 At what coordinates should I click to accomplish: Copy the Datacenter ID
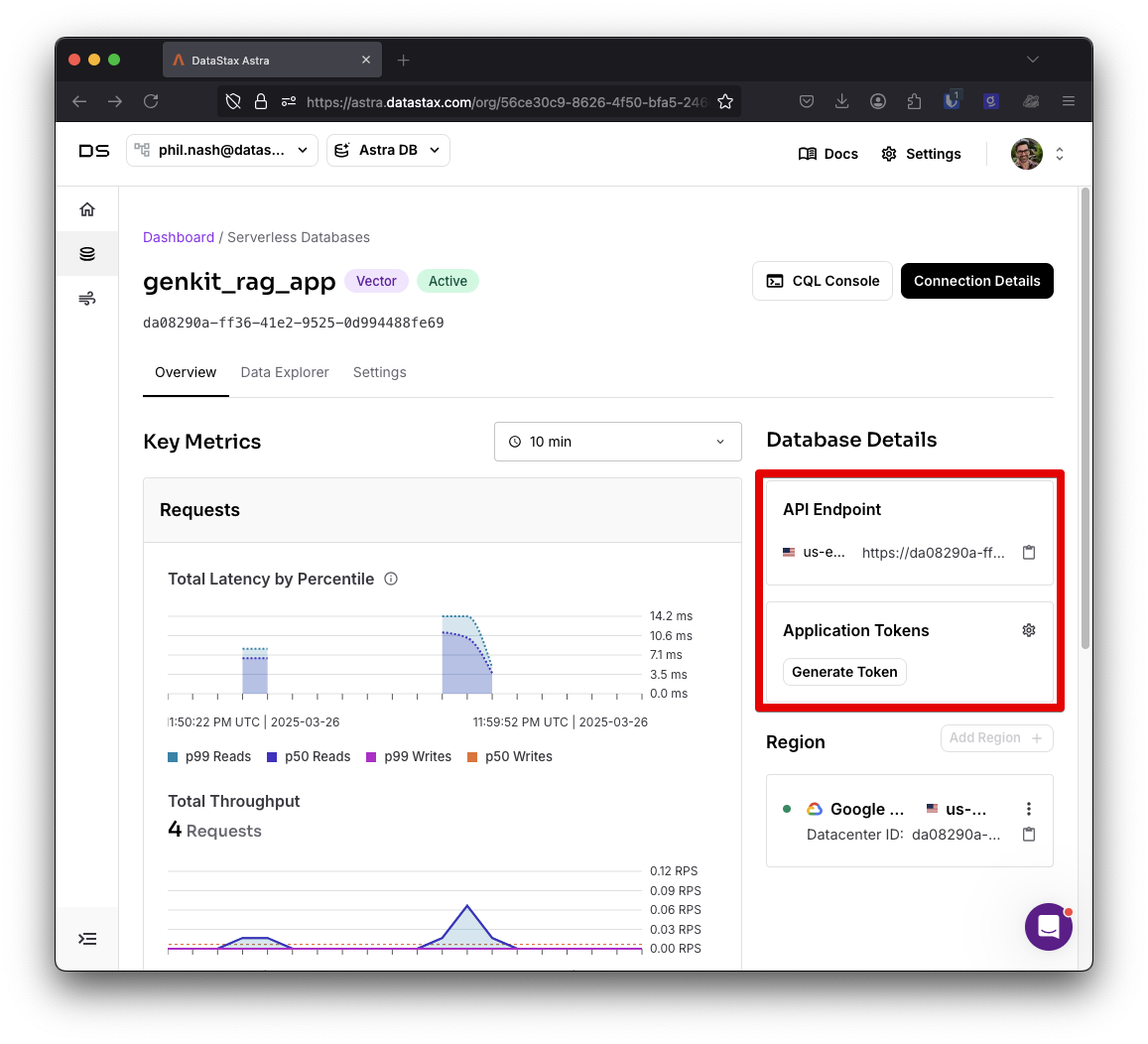click(1029, 834)
